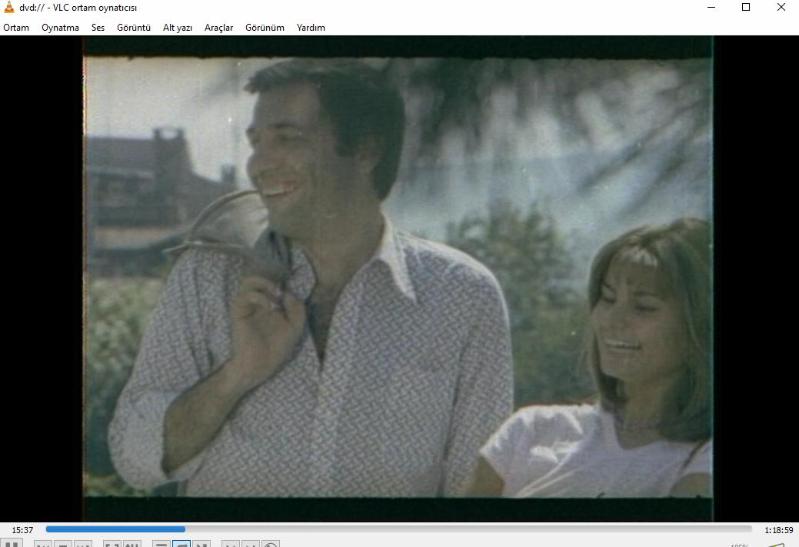The height and width of the screenshot is (547, 799).
Task: Toggle the loop/repeat mode button
Action: point(181,544)
